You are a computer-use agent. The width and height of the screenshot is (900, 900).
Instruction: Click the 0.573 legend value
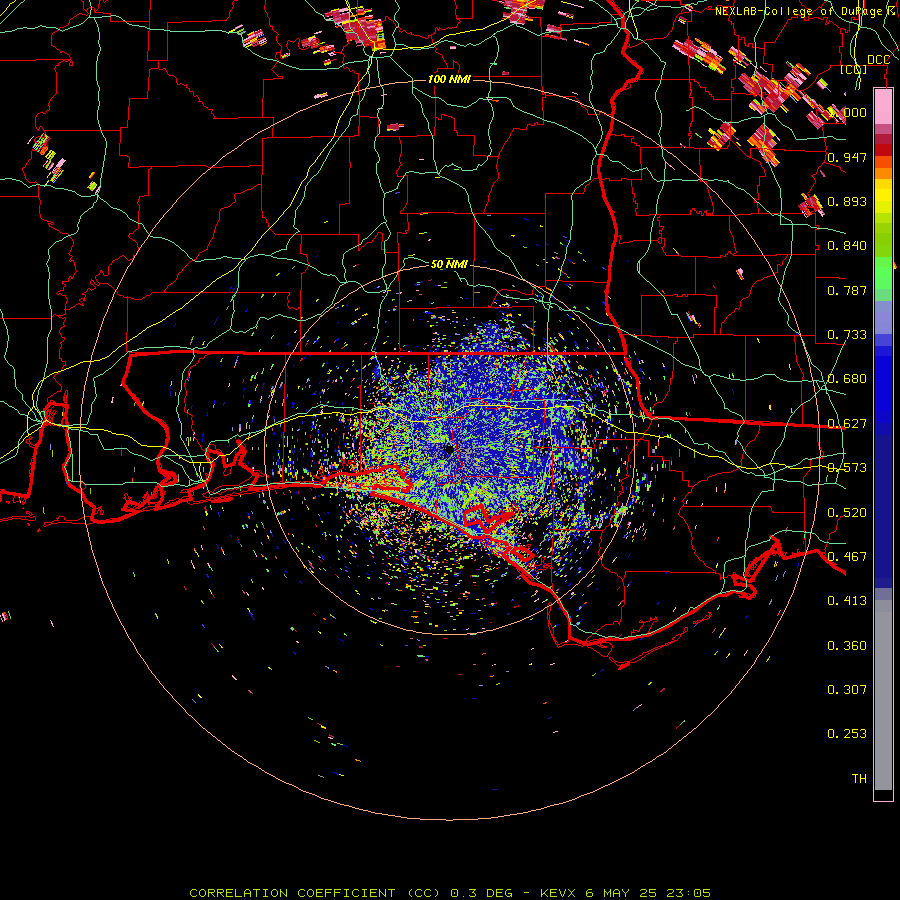click(847, 468)
